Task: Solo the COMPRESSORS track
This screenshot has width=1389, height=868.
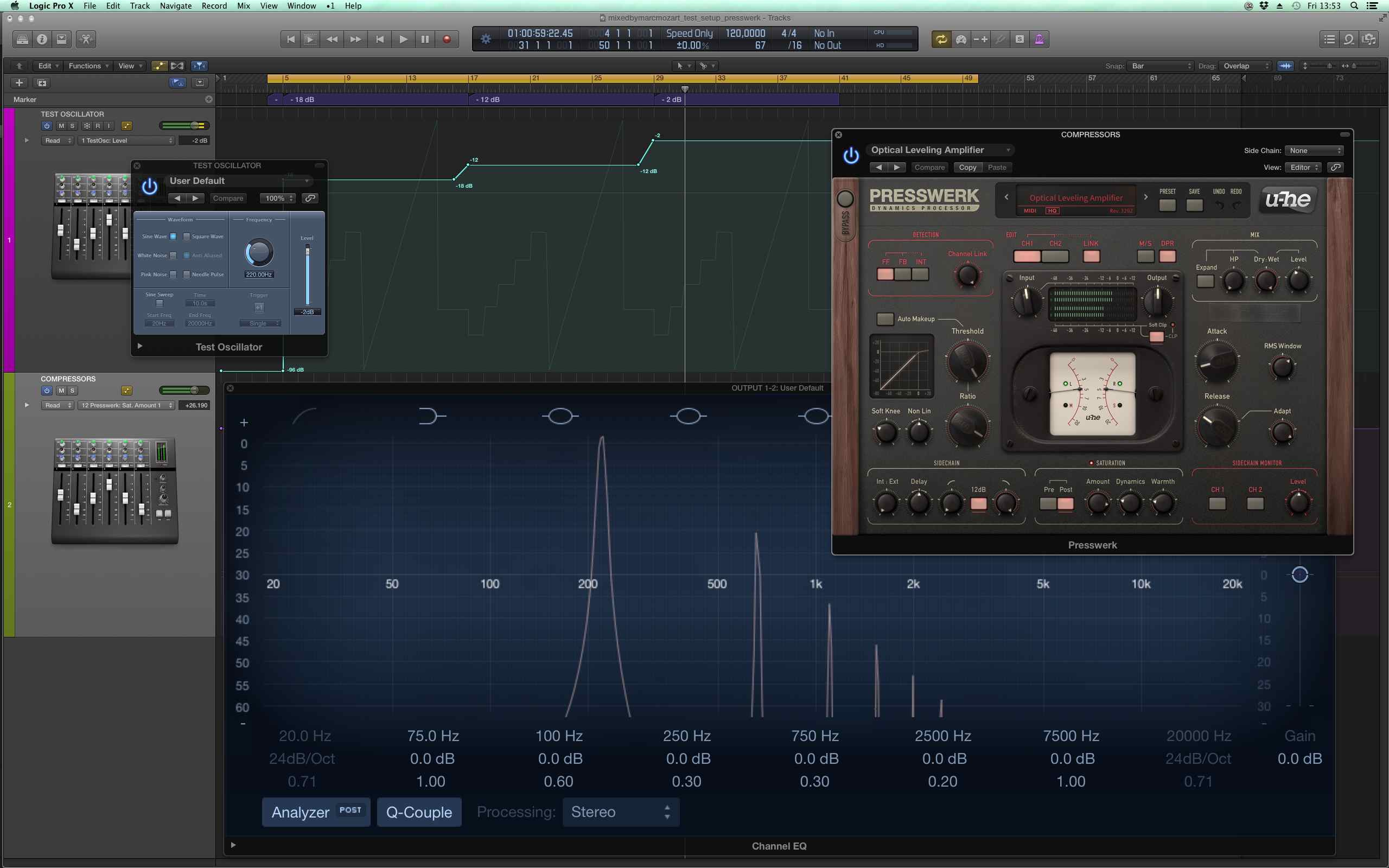Action: click(x=72, y=391)
